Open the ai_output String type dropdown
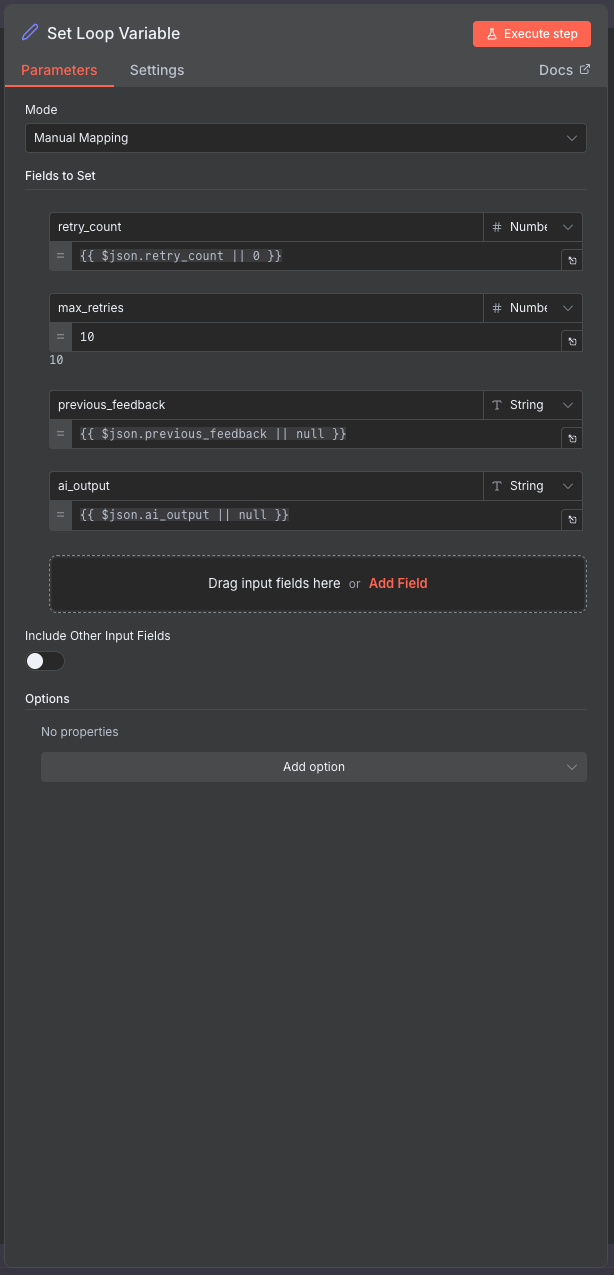Screen dimensions: 614x1275 point(532,486)
